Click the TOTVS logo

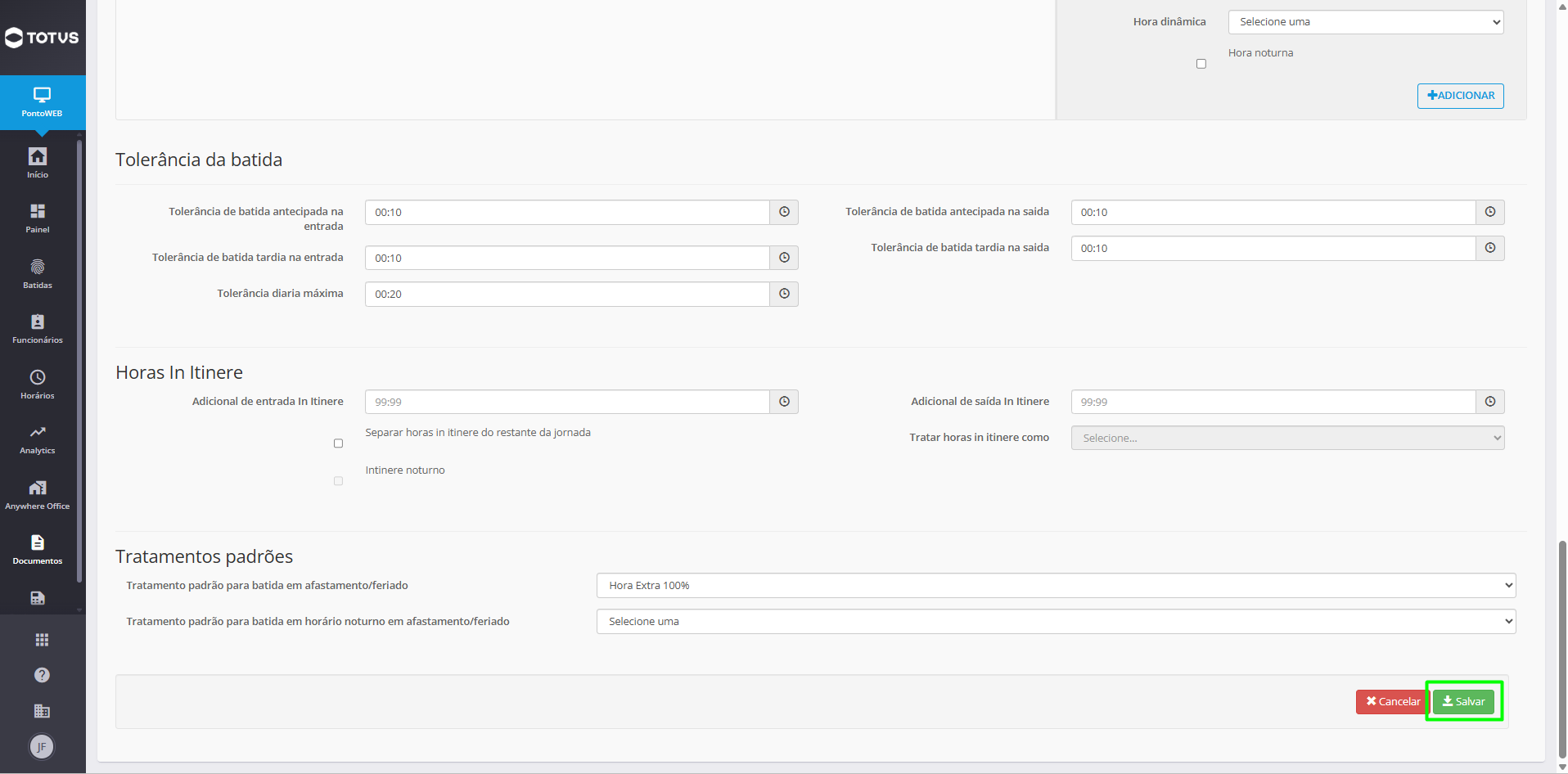point(42,38)
